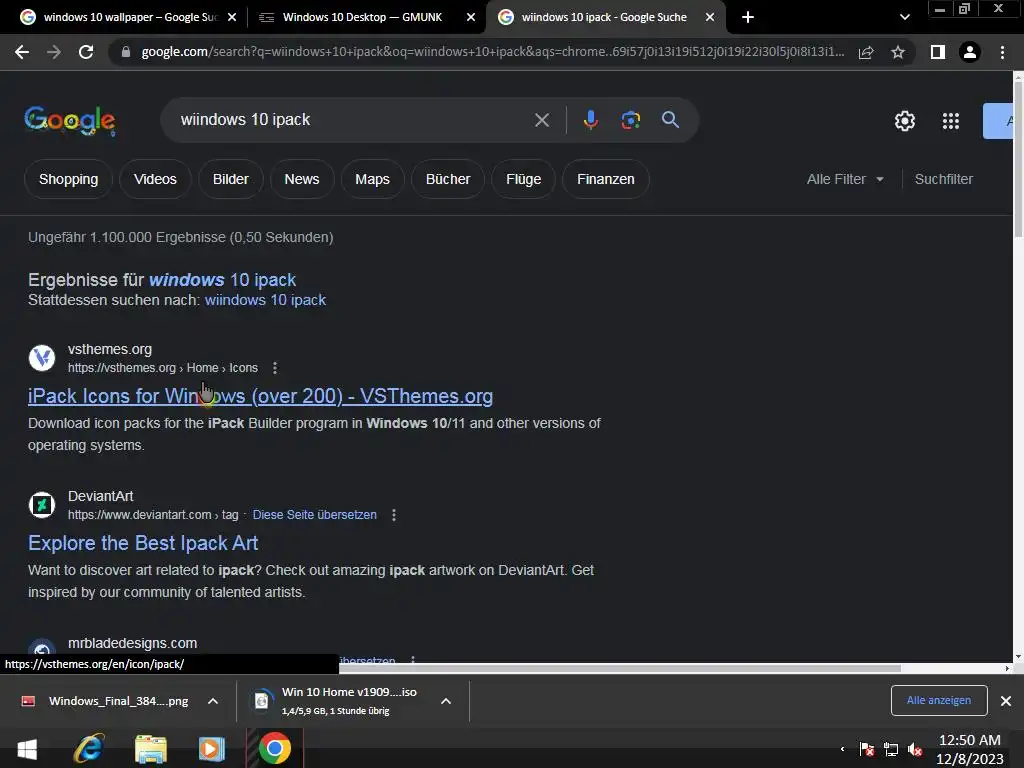Open iPack Icons for Windows VSThemes result
Screen dimensions: 1024x768
pos(260,396)
